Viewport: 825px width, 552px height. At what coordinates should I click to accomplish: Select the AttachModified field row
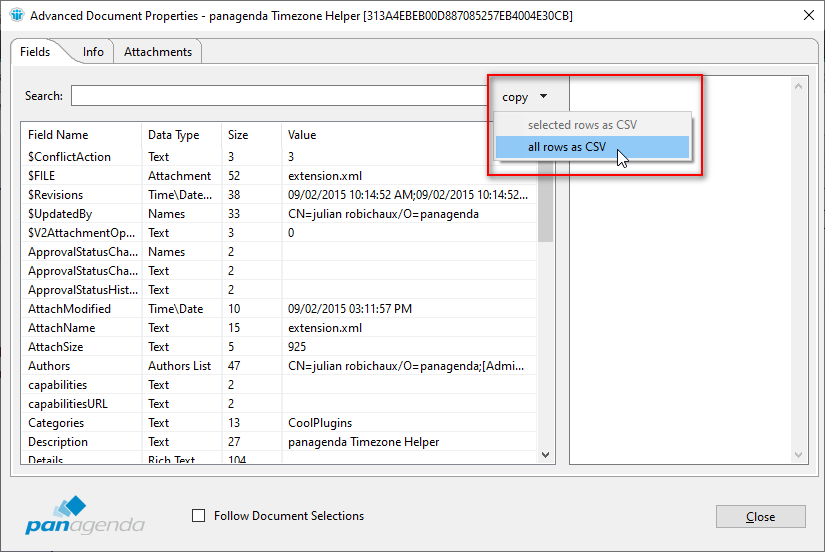pyautogui.click(x=279, y=309)
